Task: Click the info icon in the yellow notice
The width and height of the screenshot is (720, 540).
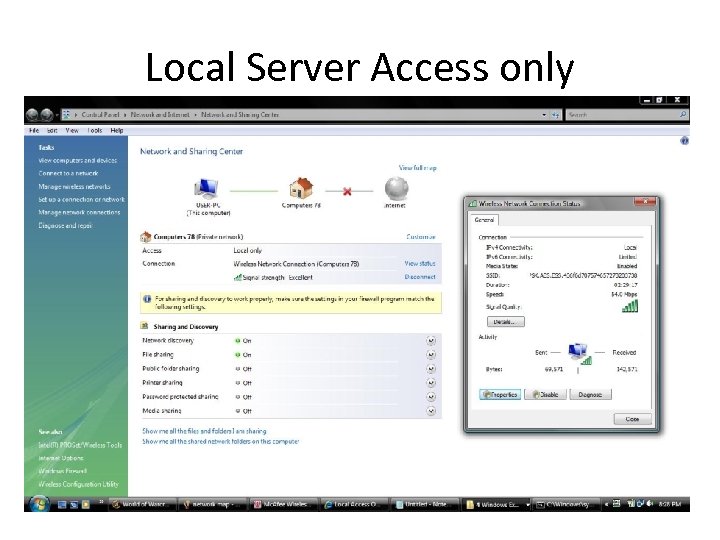Action: click(147, 299)
